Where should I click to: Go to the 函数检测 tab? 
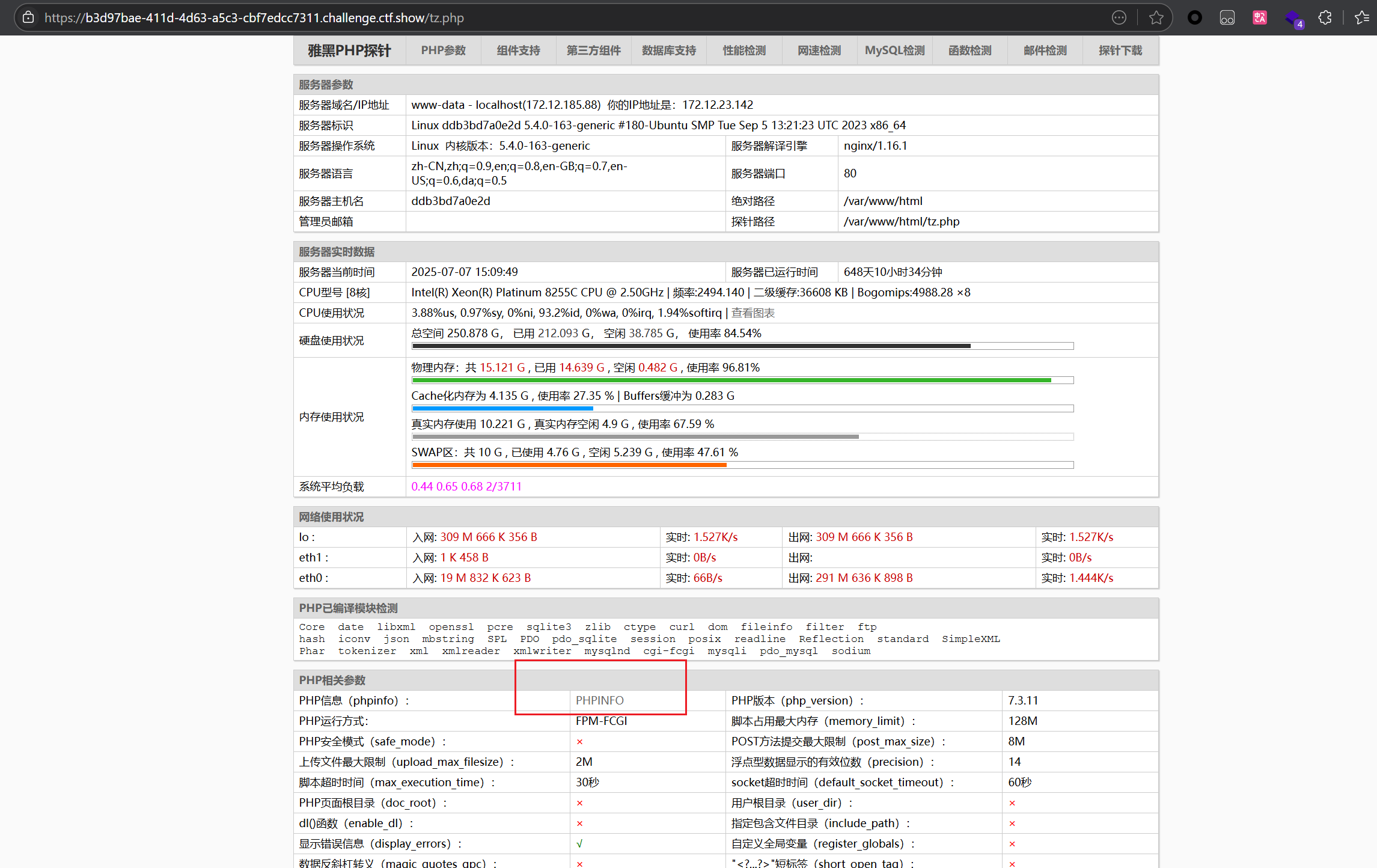pyautogui.click(x=969, y=50)
